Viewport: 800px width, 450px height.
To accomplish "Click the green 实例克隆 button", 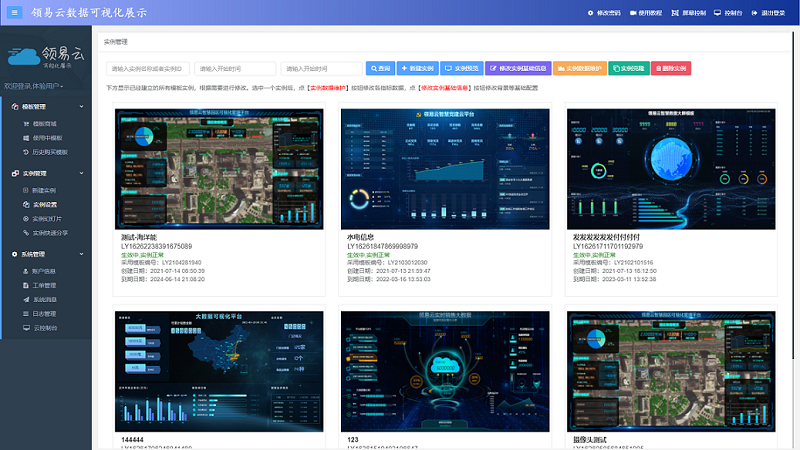I will click(x=629, y=68).
